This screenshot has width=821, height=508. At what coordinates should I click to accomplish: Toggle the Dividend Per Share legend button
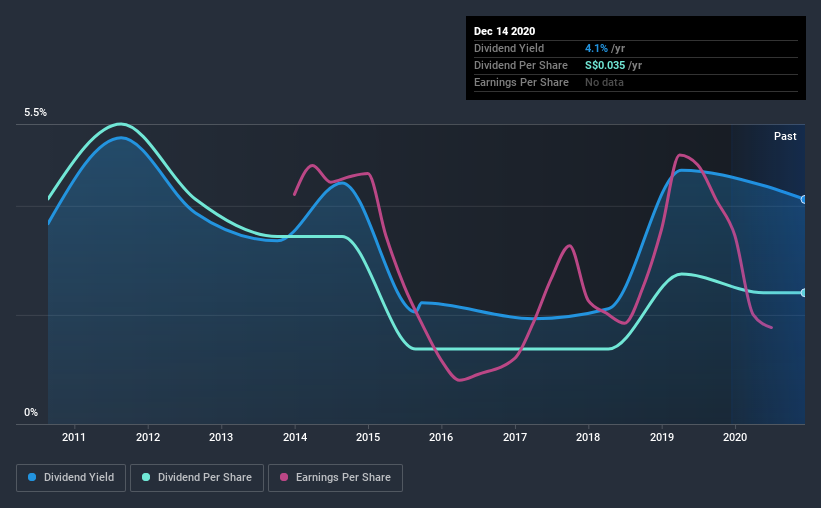(x=197, y=478)
